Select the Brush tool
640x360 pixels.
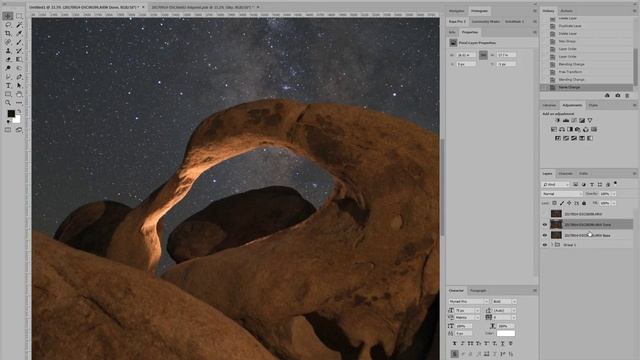coord(19,42)
